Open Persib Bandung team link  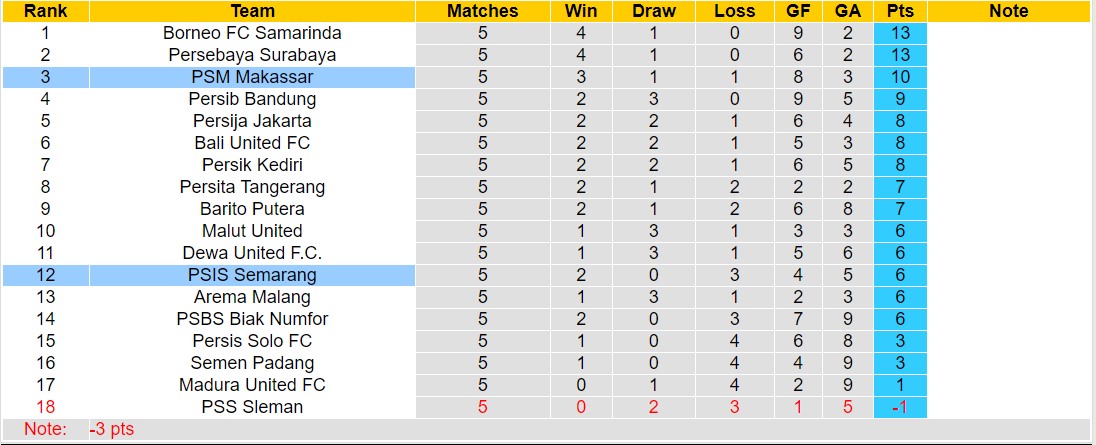252,99
